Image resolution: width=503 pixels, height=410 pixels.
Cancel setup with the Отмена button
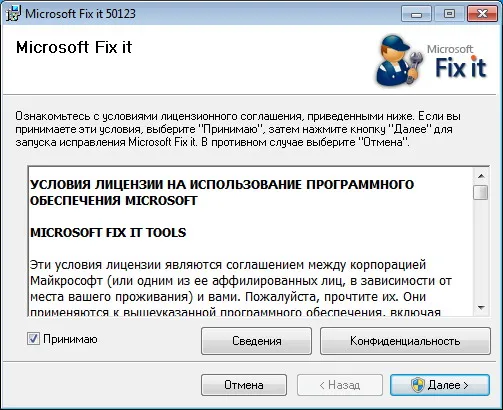[x=244, y=385]
